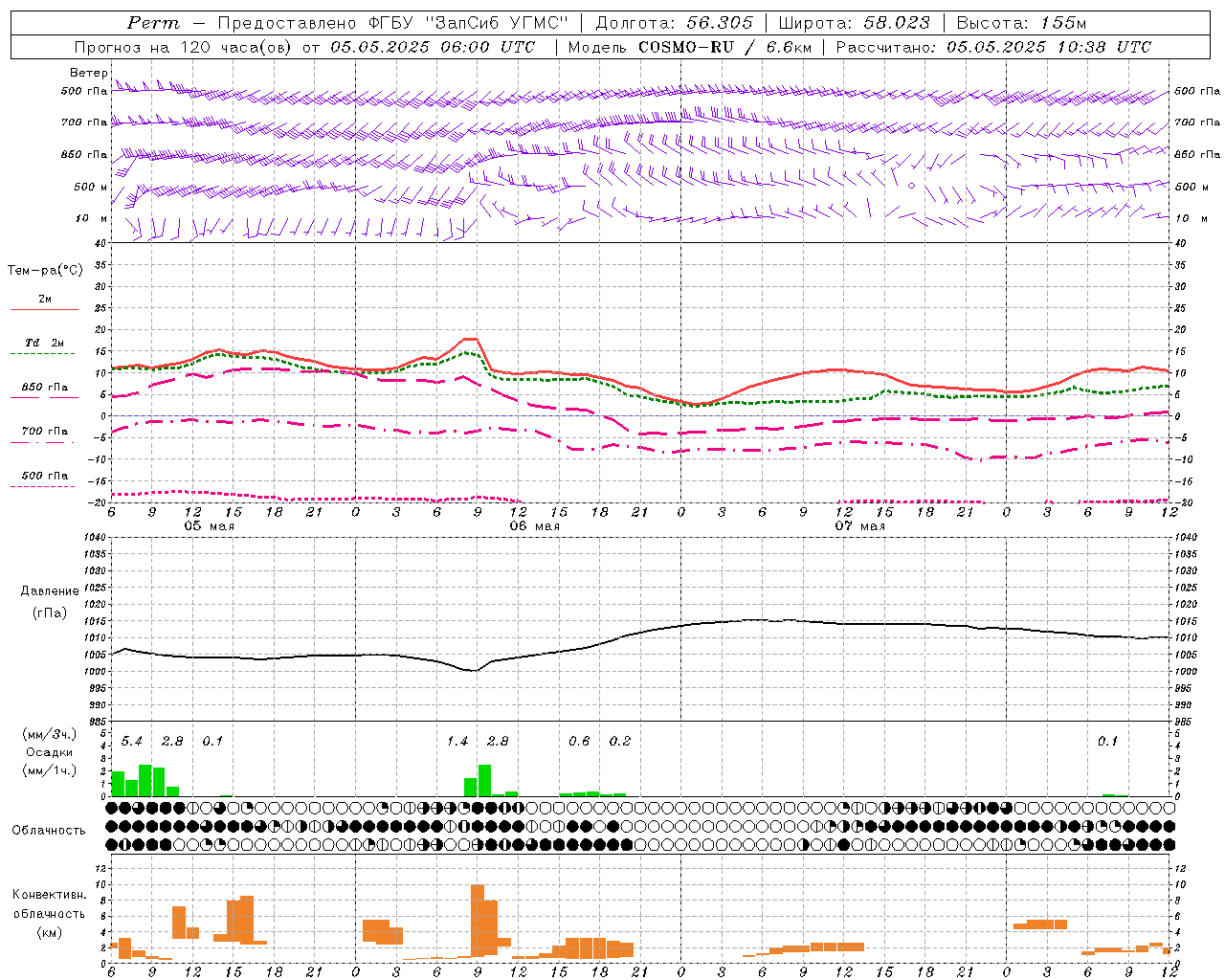Click the "Облачность" cloud cover label
Image resolution: width=1225 pixels, height=980 pixels.
point(49,830)
